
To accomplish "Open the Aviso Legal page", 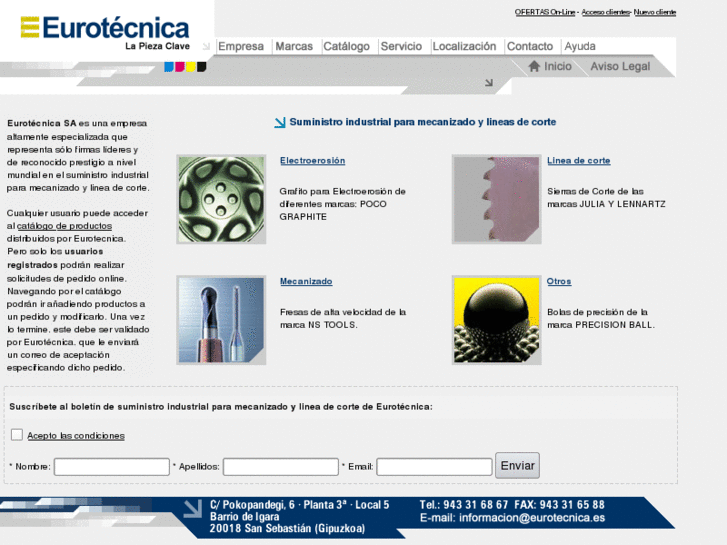I will 620,66.
